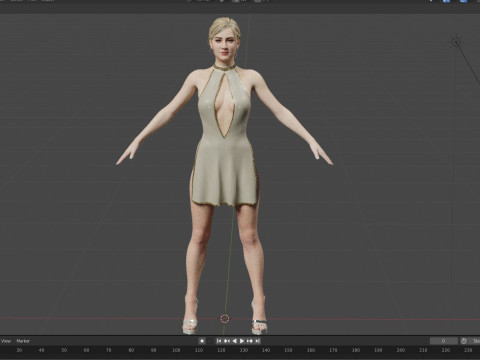This screenshot has width=480, height=360.
Task: Toggle the preview range clock icon
Action: tap(464, 341)
